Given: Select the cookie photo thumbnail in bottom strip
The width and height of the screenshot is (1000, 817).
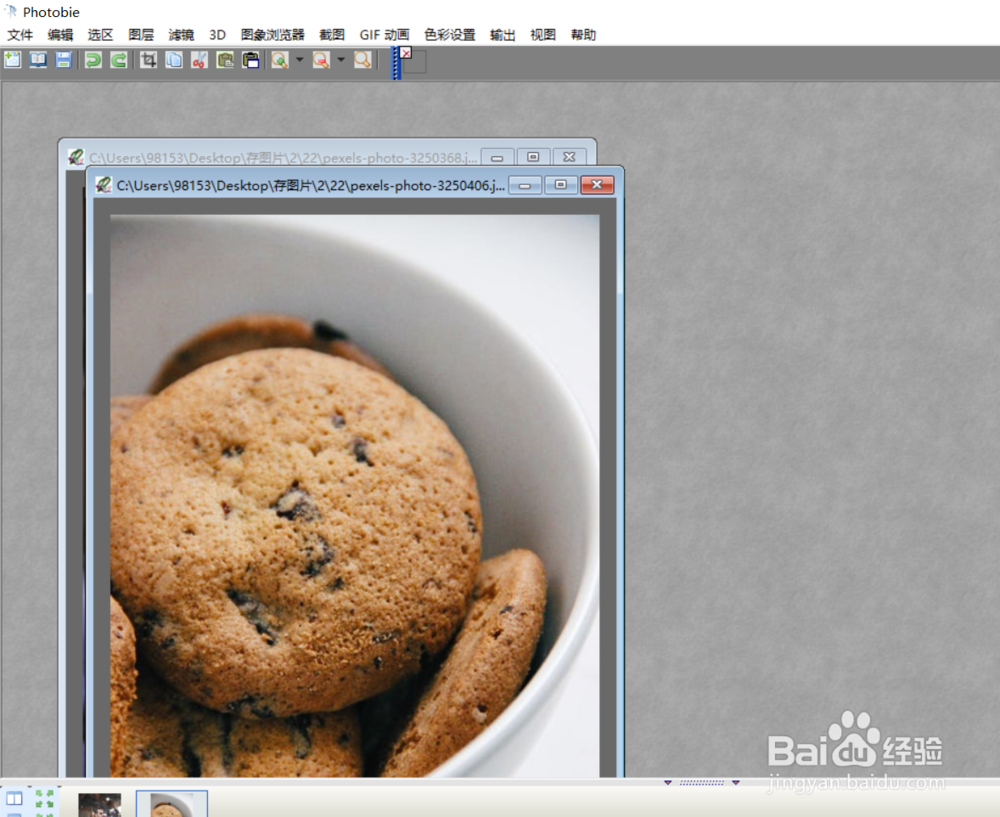Looking at the screenshot, I should pos(172,805).
